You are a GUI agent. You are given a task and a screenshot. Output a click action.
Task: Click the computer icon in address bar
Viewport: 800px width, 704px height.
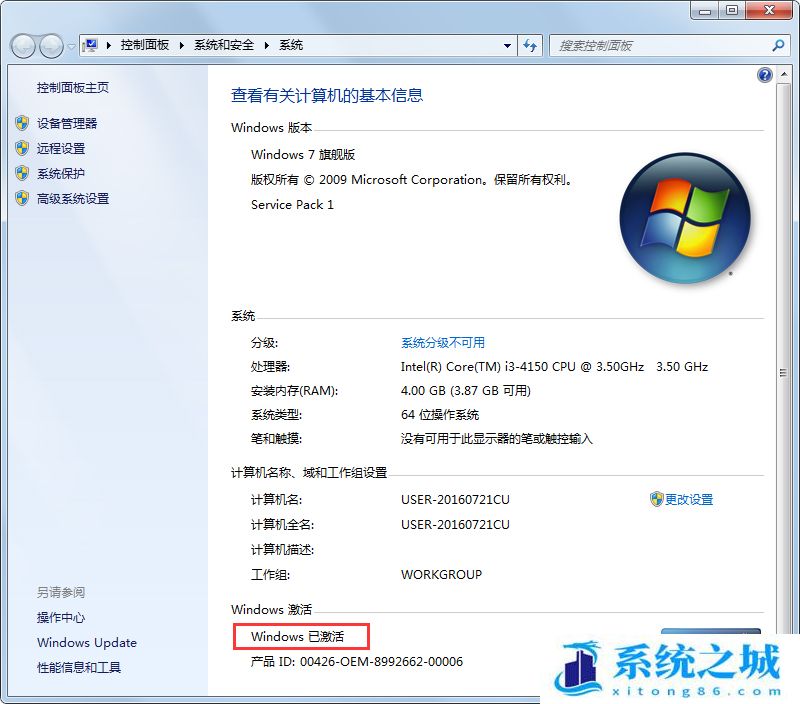pos(91,45)
